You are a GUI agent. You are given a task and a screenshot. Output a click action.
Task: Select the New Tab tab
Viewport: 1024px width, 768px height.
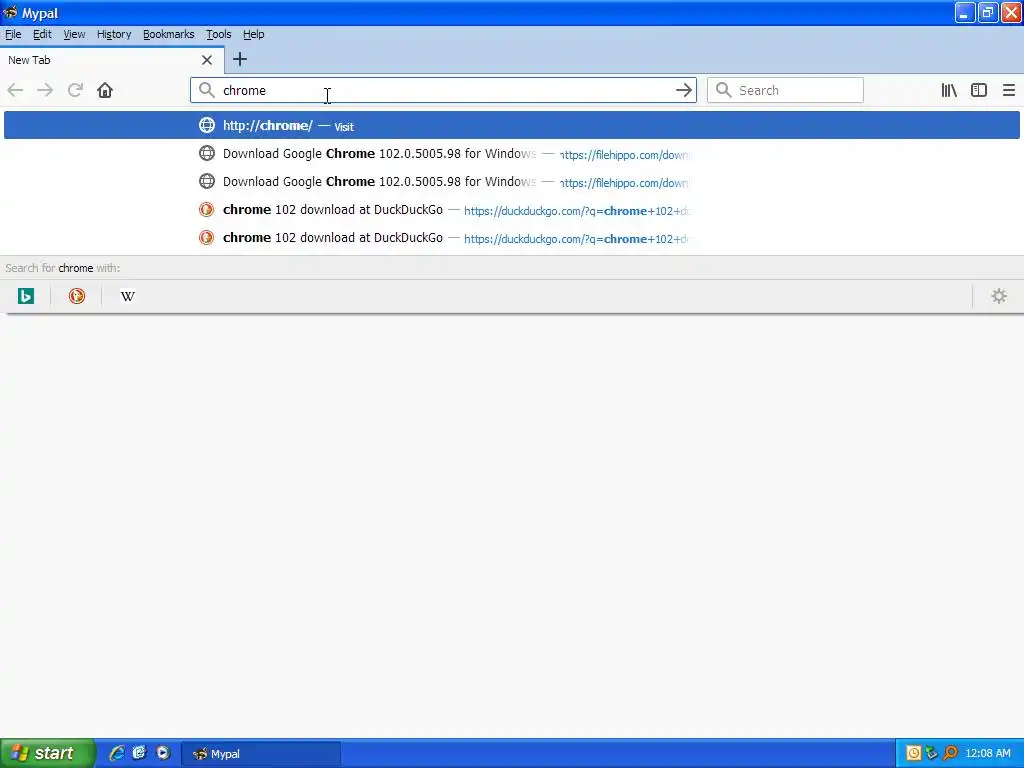112,60
